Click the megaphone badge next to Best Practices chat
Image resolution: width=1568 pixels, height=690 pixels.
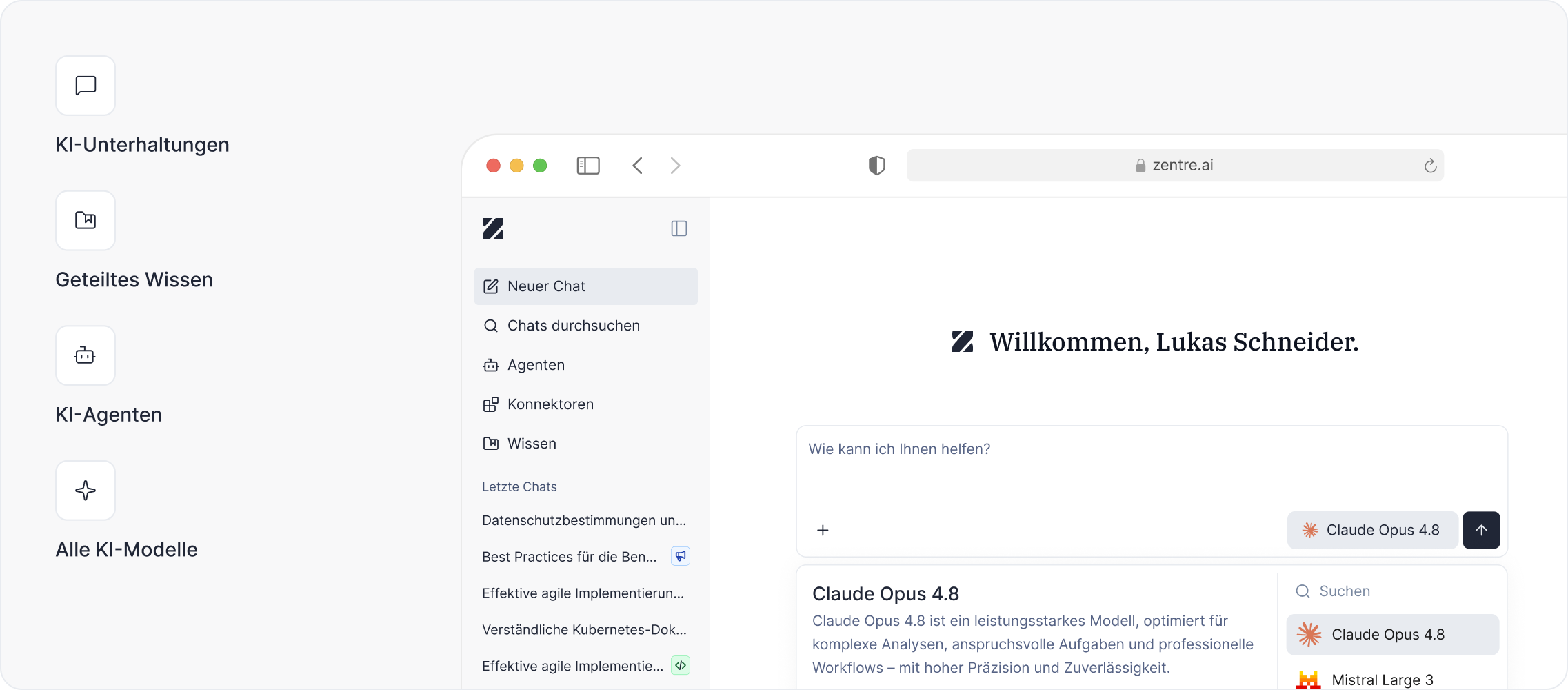pyautogui.click(x=681, y=556)
